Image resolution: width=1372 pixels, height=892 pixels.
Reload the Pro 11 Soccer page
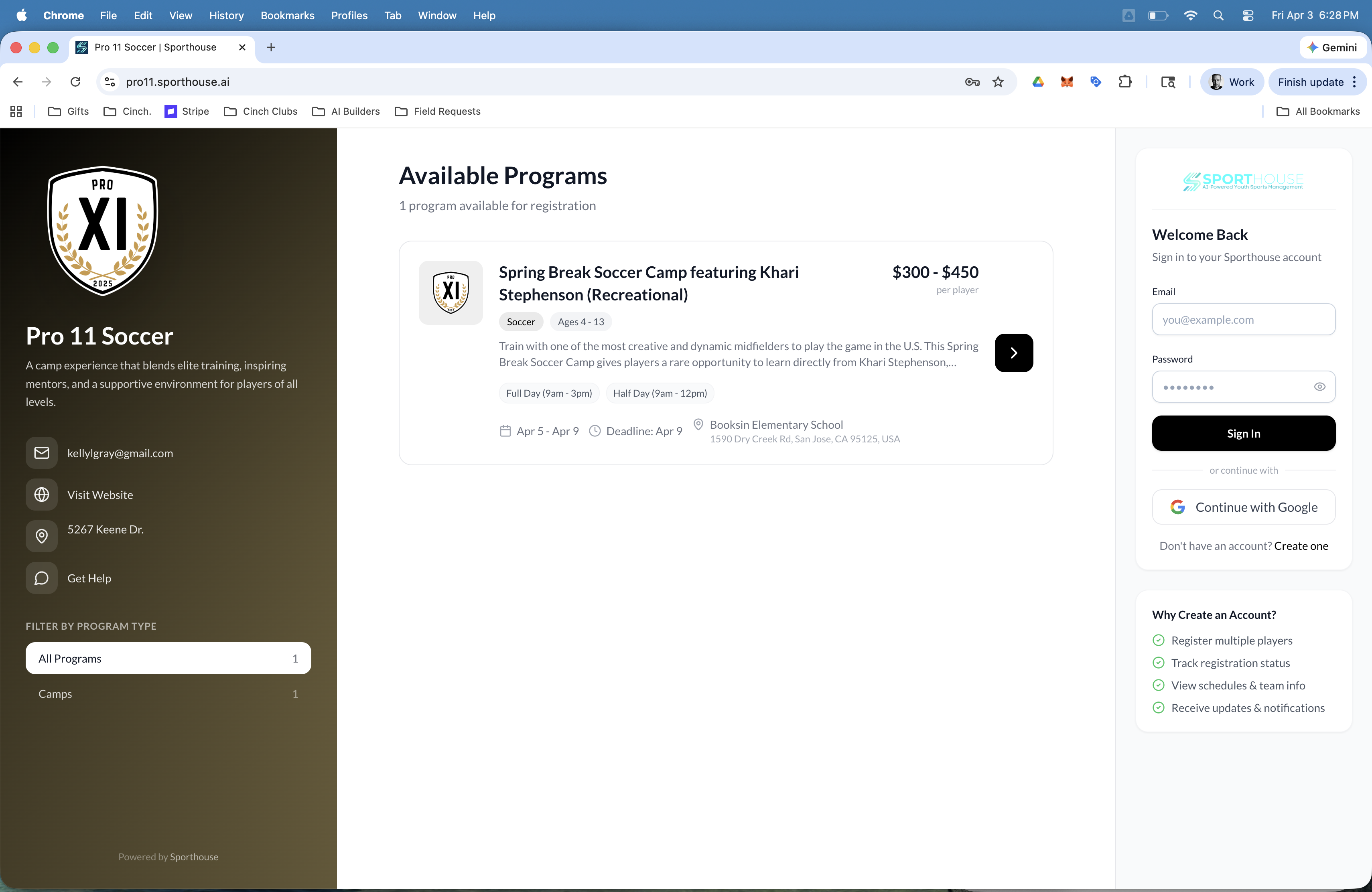(75, 82)
